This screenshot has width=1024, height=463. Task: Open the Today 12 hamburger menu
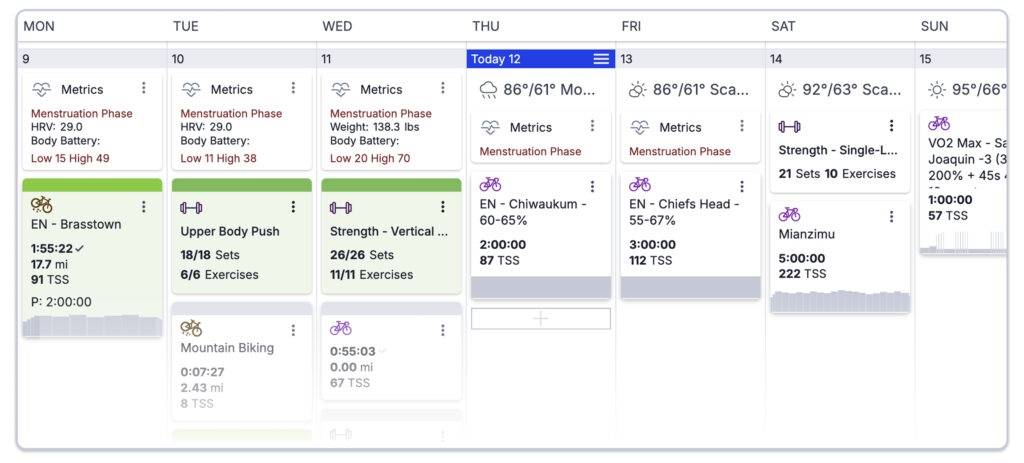(601, 59)
